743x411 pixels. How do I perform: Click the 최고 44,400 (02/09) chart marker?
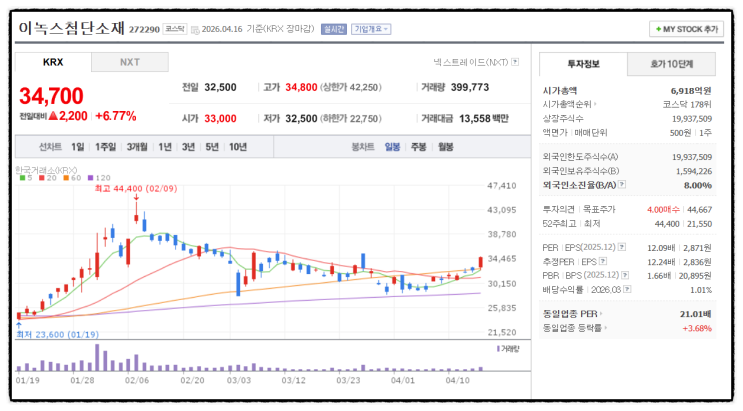pyautogui.click(x=136, y=189)
